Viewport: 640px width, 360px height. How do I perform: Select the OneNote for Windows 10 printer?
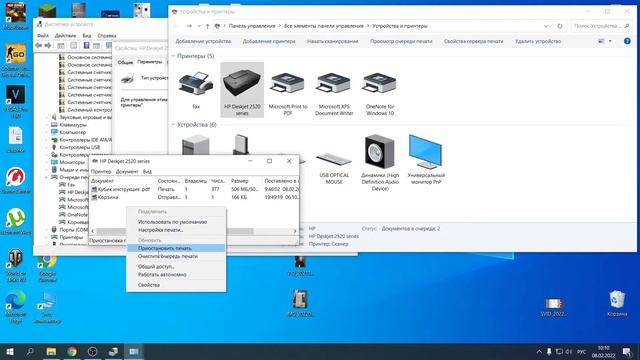(380, 92)
